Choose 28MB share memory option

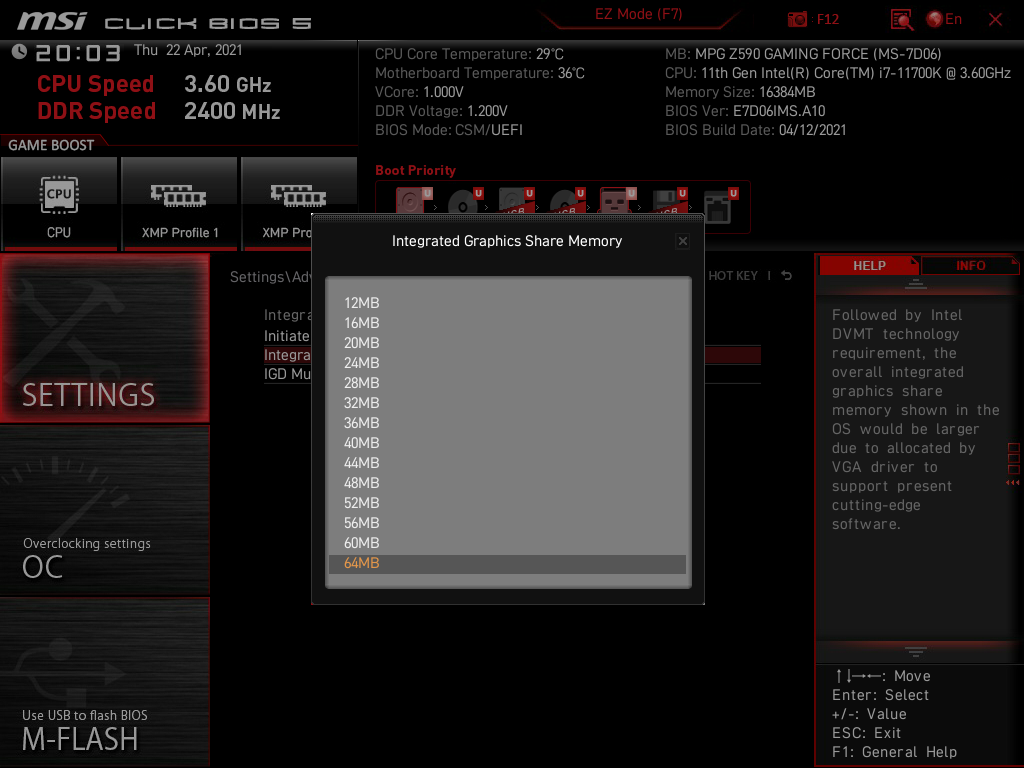[x=507, y=383]
